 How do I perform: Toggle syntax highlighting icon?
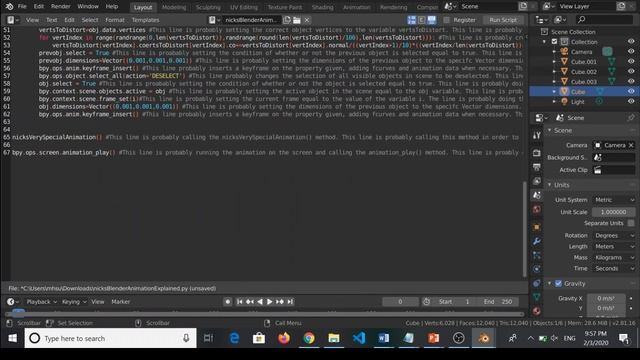pyautogui.click(x=431, y=20)
